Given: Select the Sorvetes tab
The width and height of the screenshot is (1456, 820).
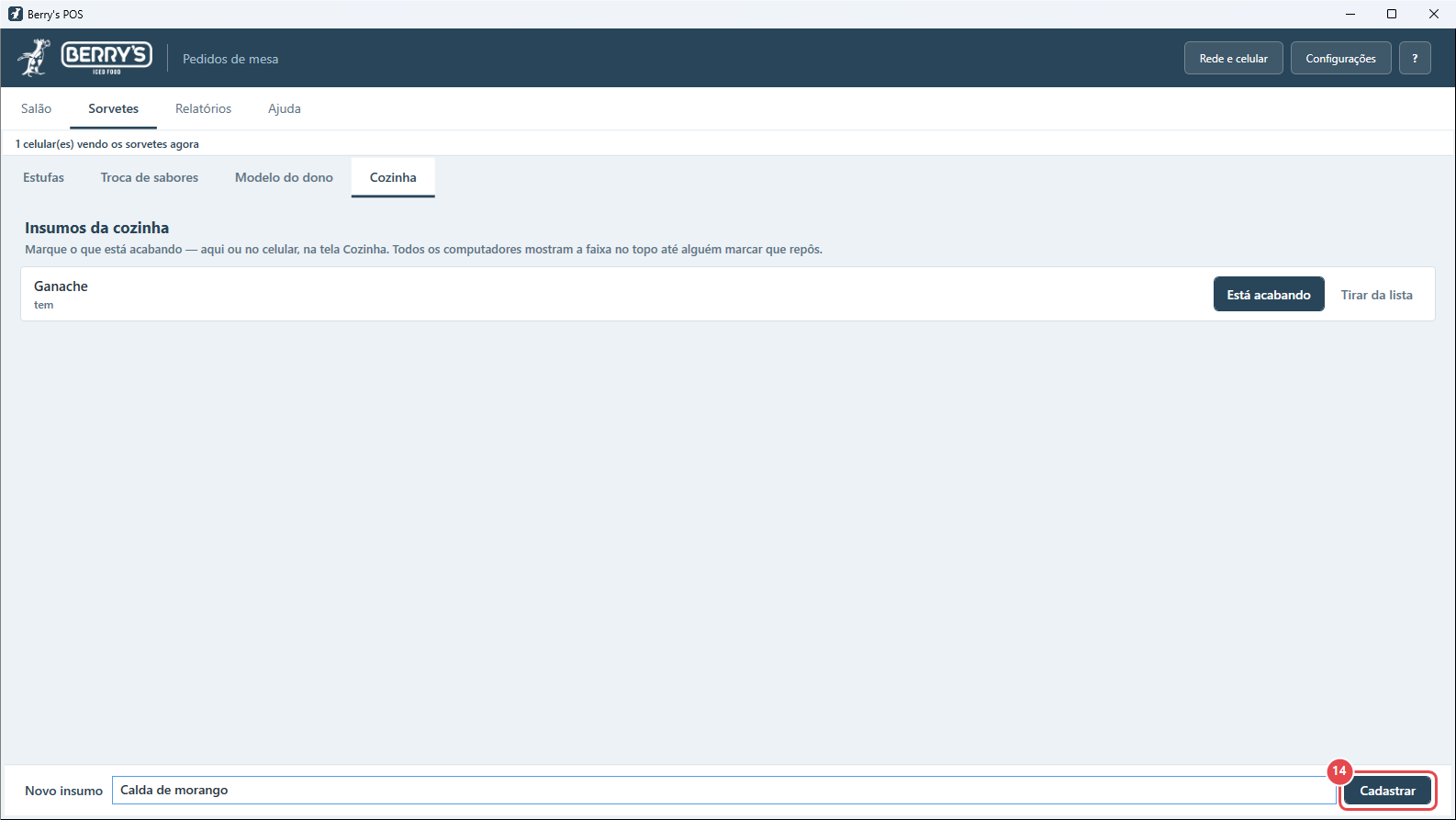Looking at the screenshot, I should point(113,108).
